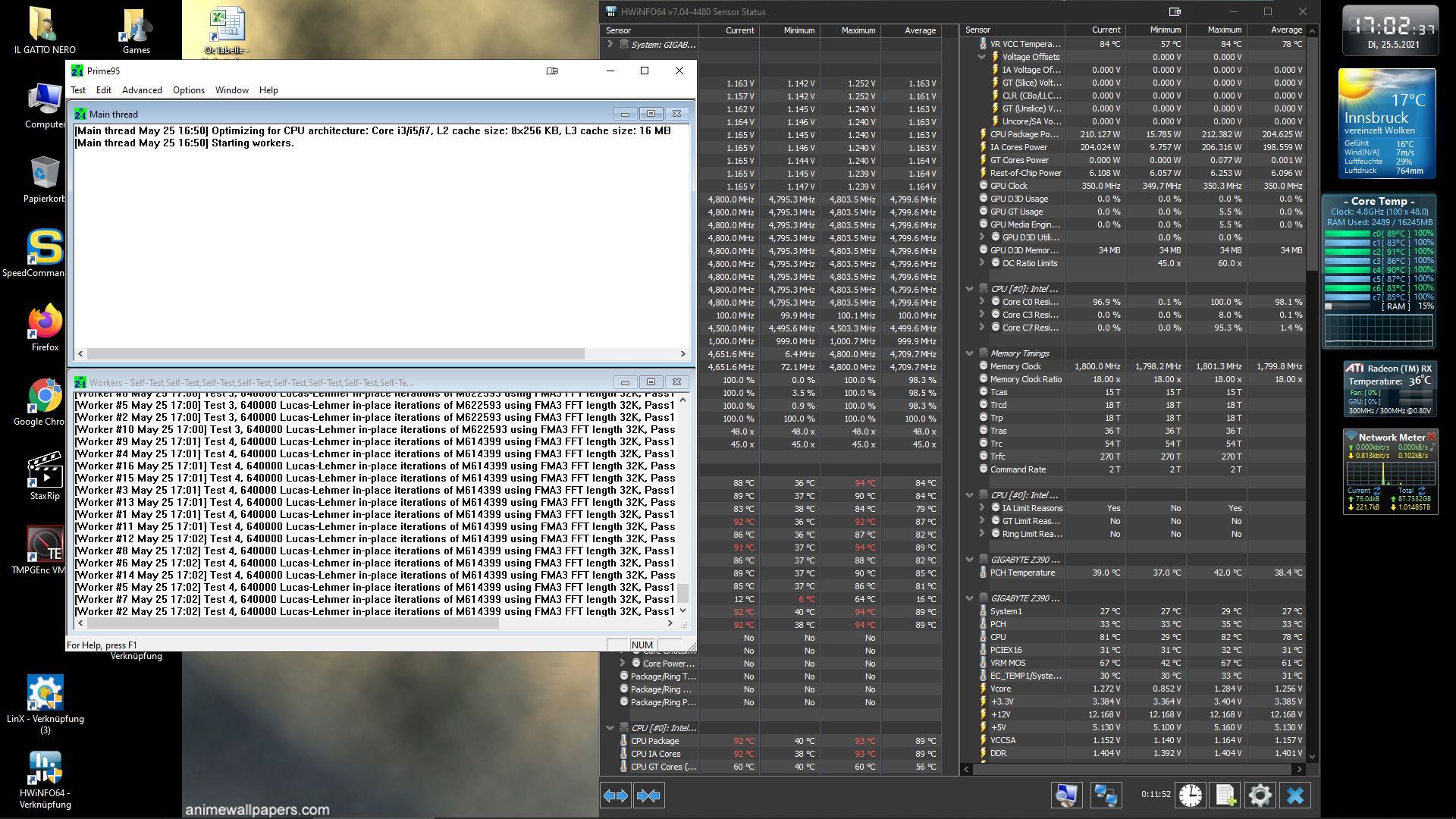This screenshot has height=819, width=1456.
Task: Click the expand sensor panels arrows icon
Action: click(x=616, y=795)
